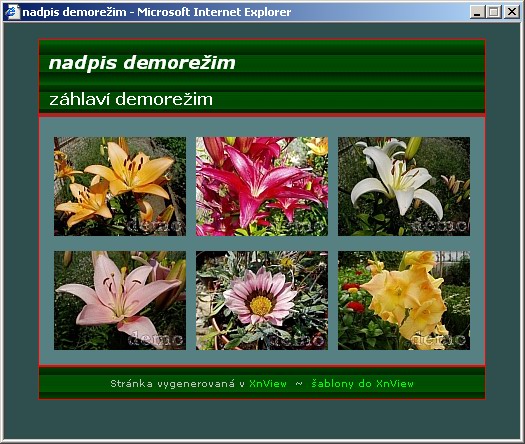Click the demo watermark on yellow gladiolus photo
The height and width of the screenshot is (444, 525).
435,340
